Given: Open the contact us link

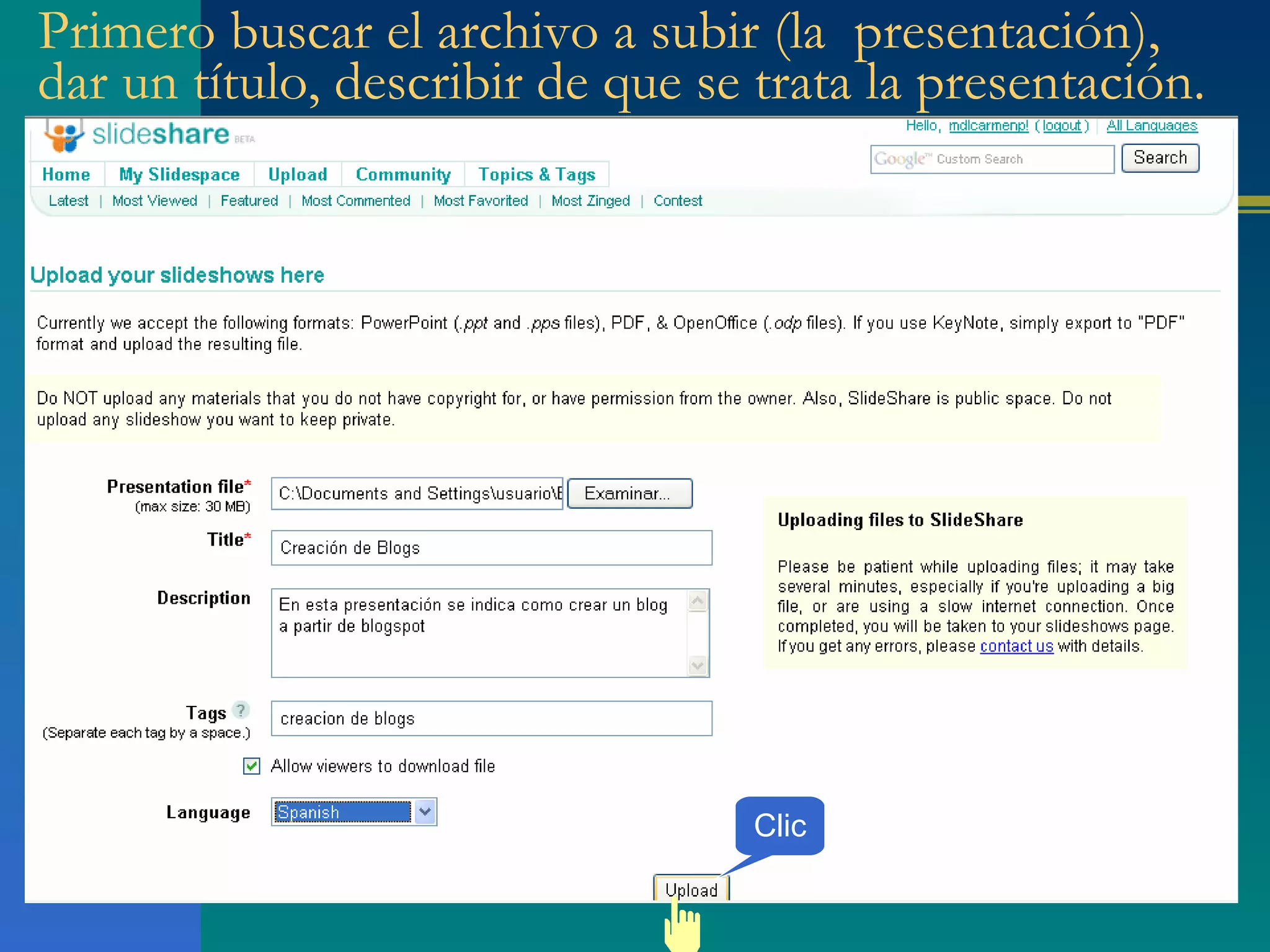Looking at the screenshot, I should click(1016, 646).
